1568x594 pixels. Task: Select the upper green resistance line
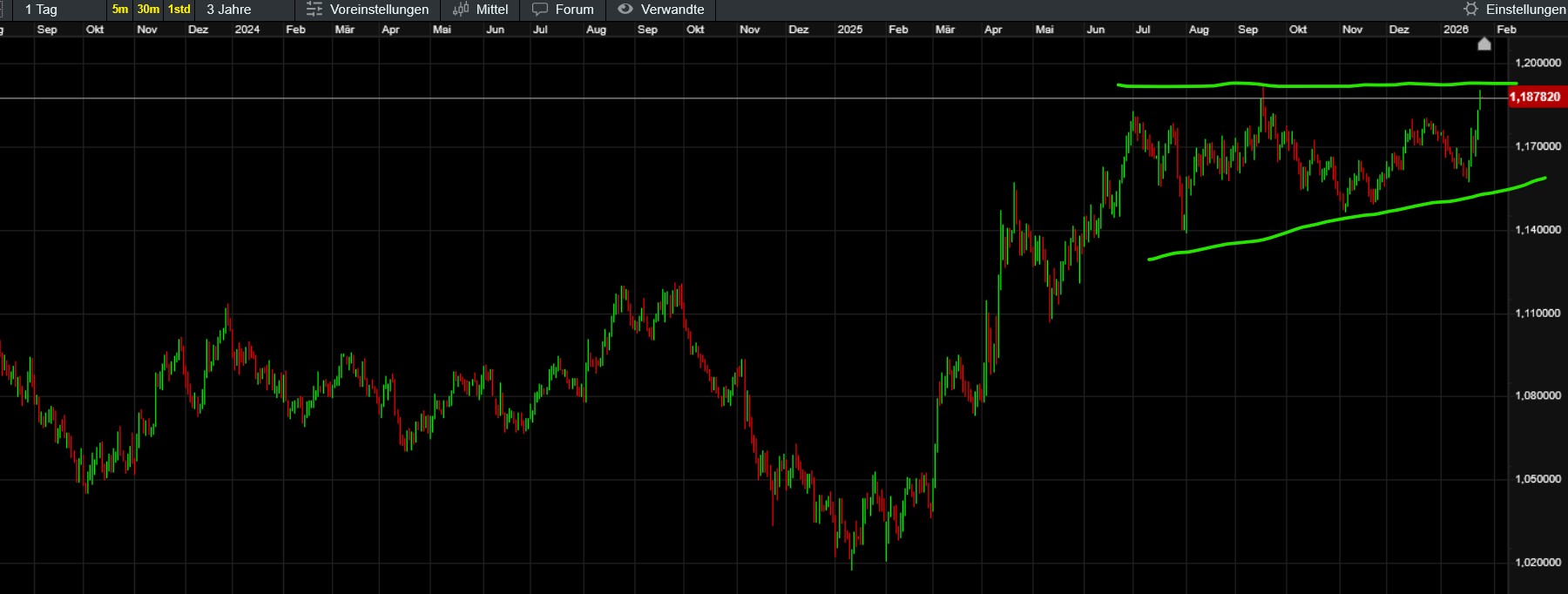1307,85
